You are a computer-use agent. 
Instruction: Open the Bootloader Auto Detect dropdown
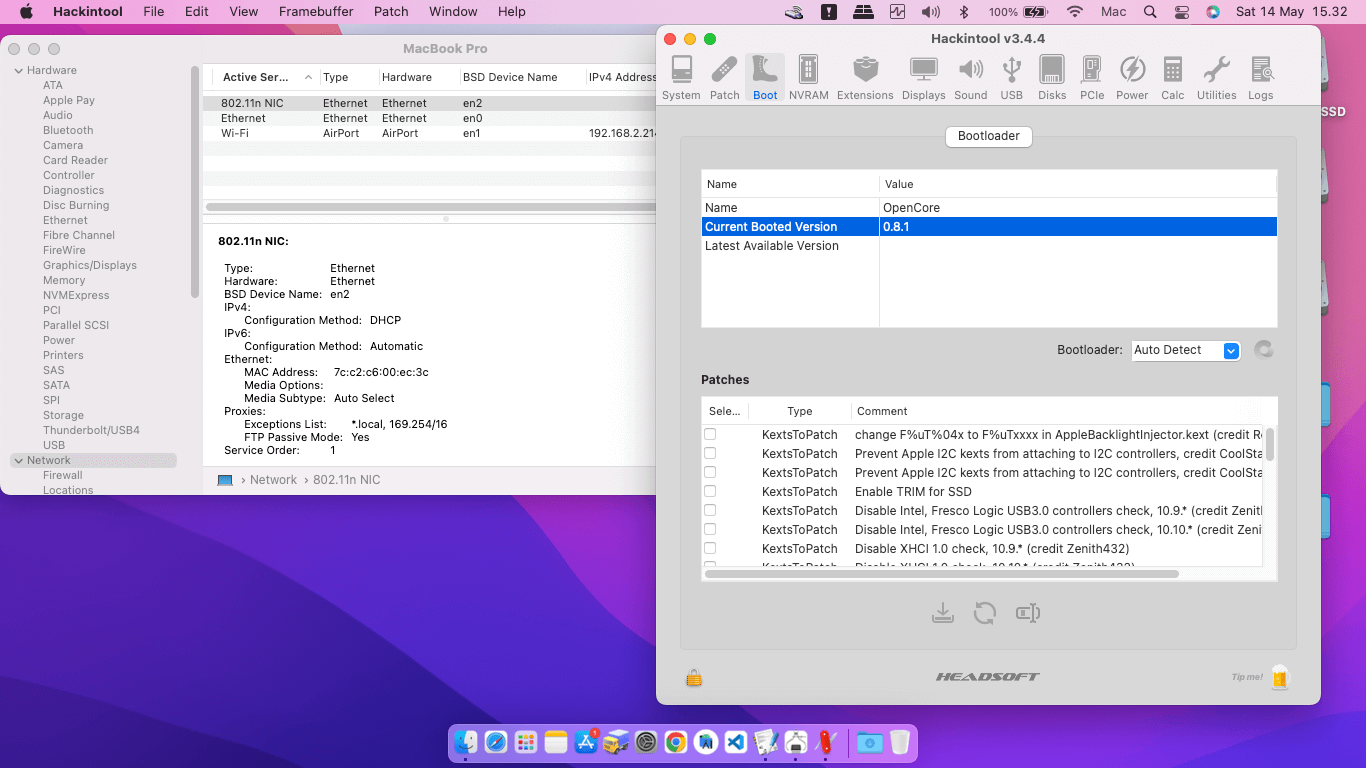pyautogui.click(x=1186, y=350)
